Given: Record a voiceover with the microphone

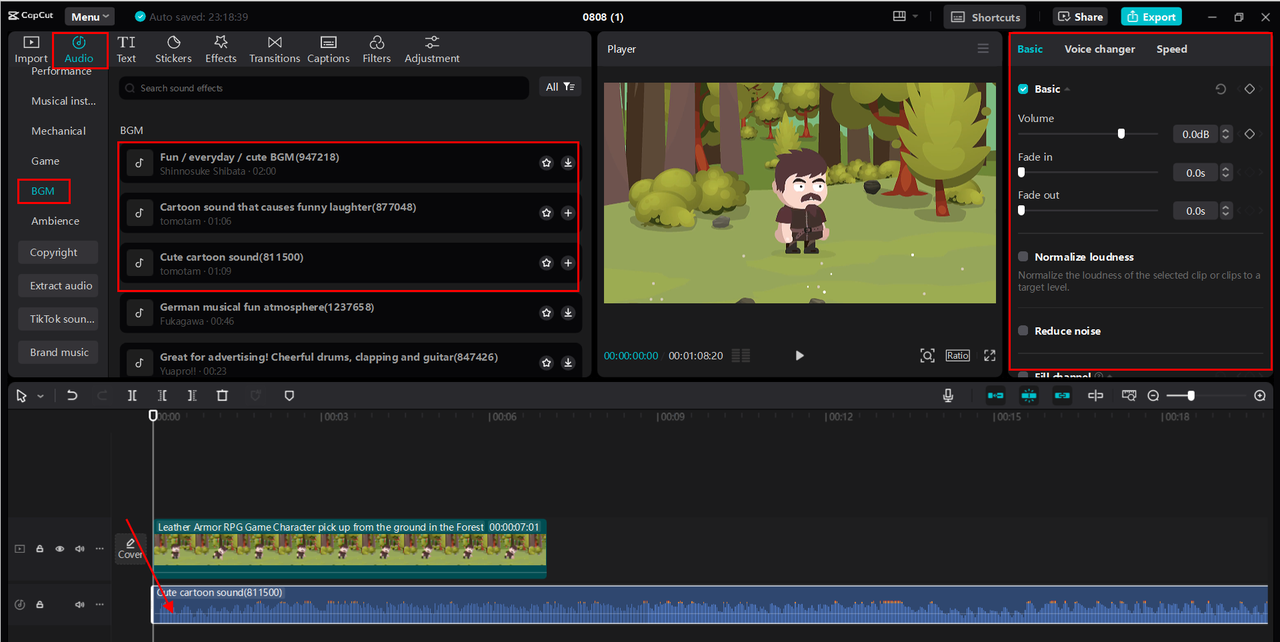Looking at the screenshot, I should click(x=948, y=396).
